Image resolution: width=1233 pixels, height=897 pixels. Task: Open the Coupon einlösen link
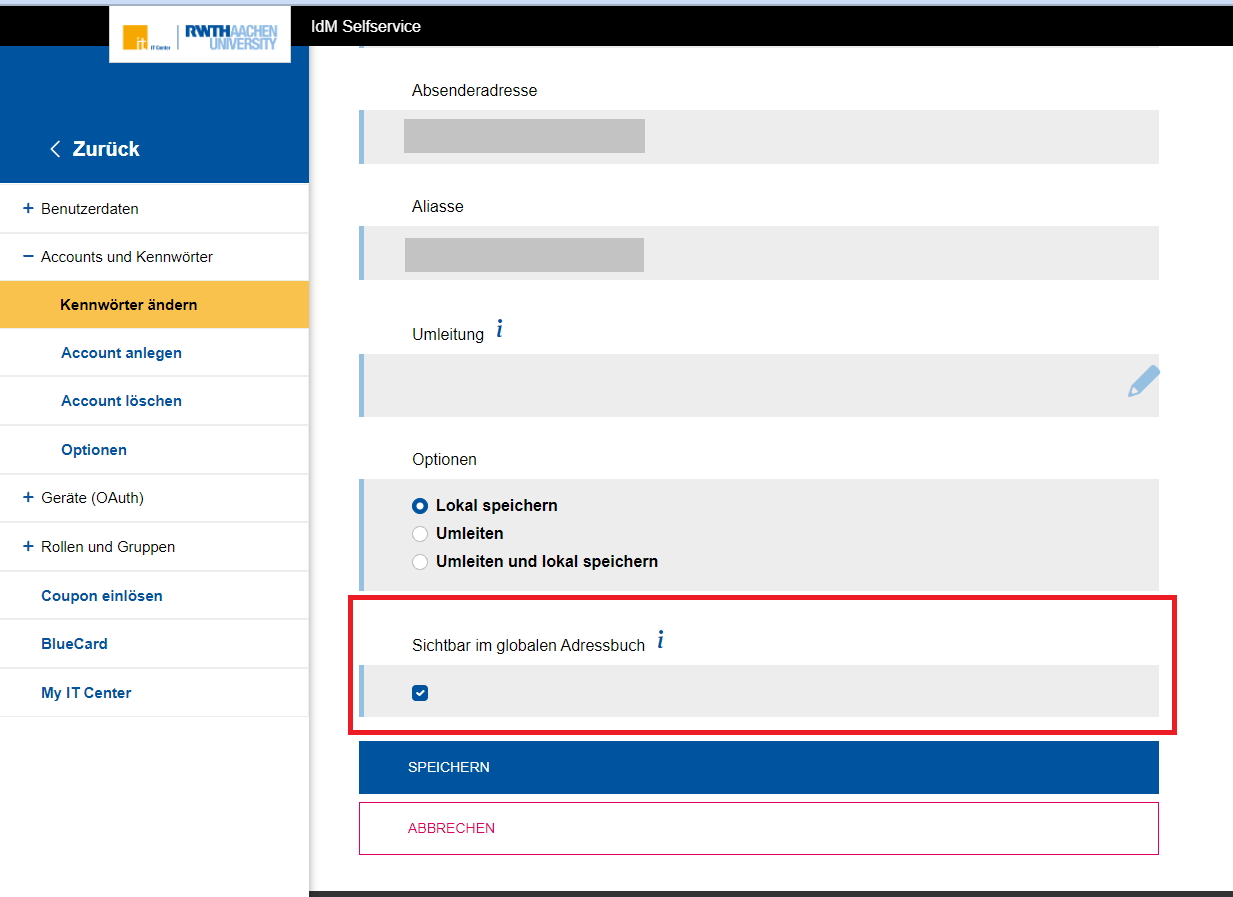pos(102,596)
